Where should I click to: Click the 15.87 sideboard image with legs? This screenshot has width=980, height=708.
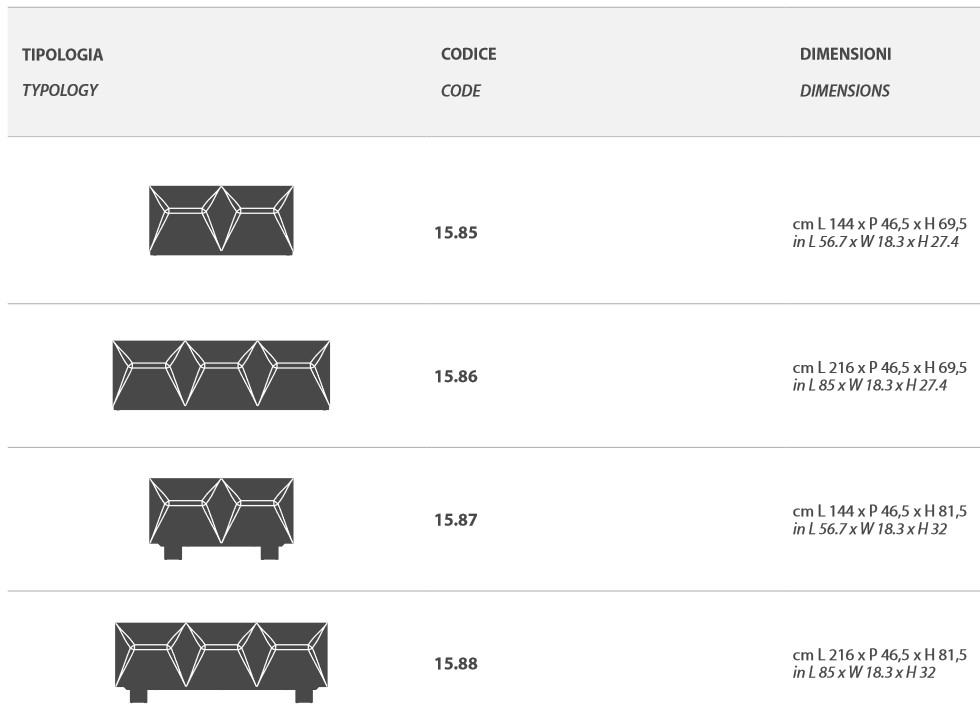(x=221, y=518)
